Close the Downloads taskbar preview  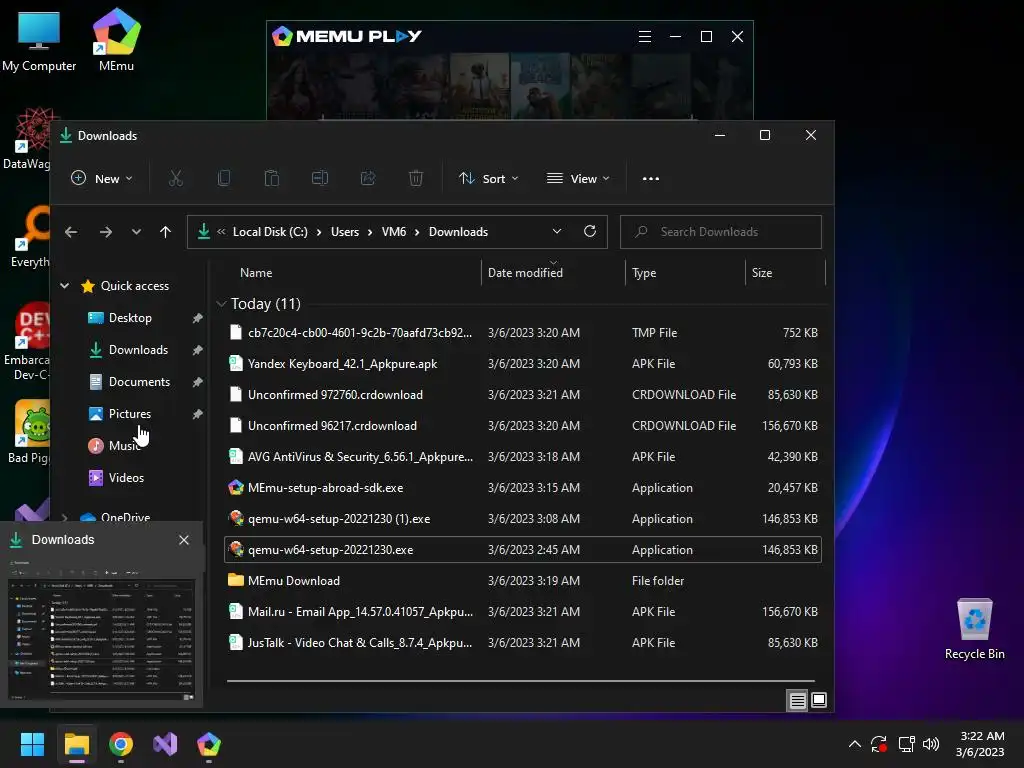(184, 540)
